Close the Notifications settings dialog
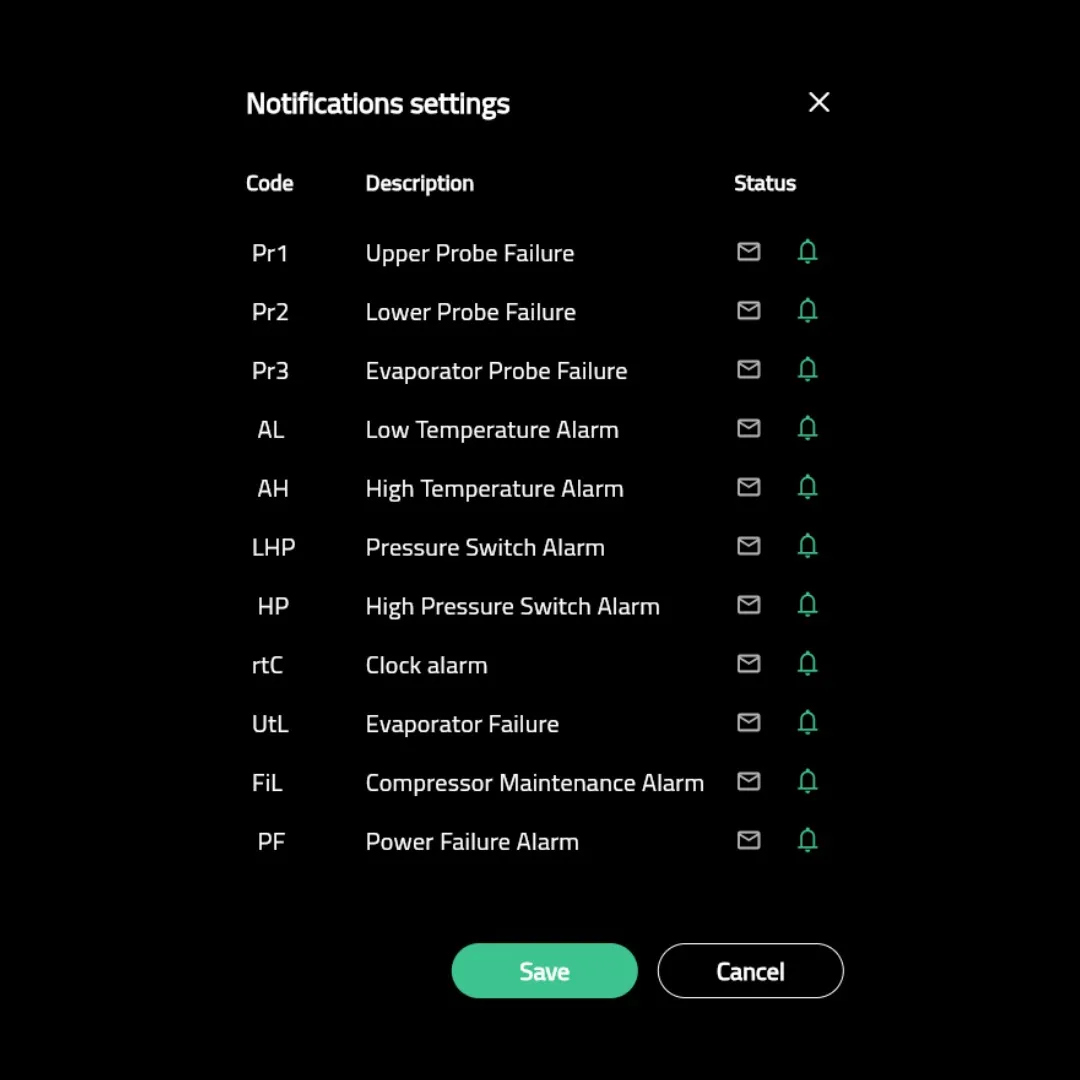Viewport: 1080px width, 1080px height. click(819, 102)
